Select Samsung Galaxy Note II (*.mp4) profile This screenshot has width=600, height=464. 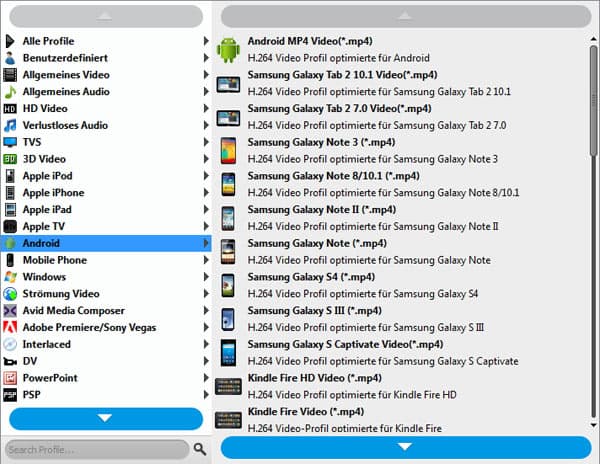[401, 218]
